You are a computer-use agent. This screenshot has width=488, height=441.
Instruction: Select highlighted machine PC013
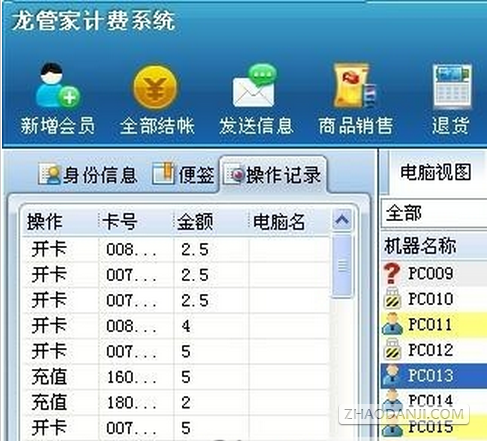[x=434, y=376]
